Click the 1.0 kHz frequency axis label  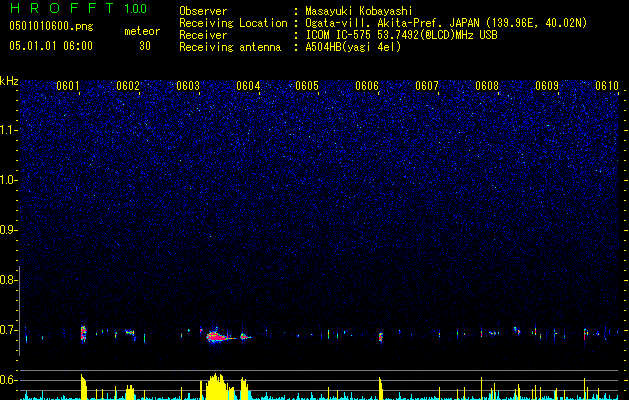tap(8, 180)
